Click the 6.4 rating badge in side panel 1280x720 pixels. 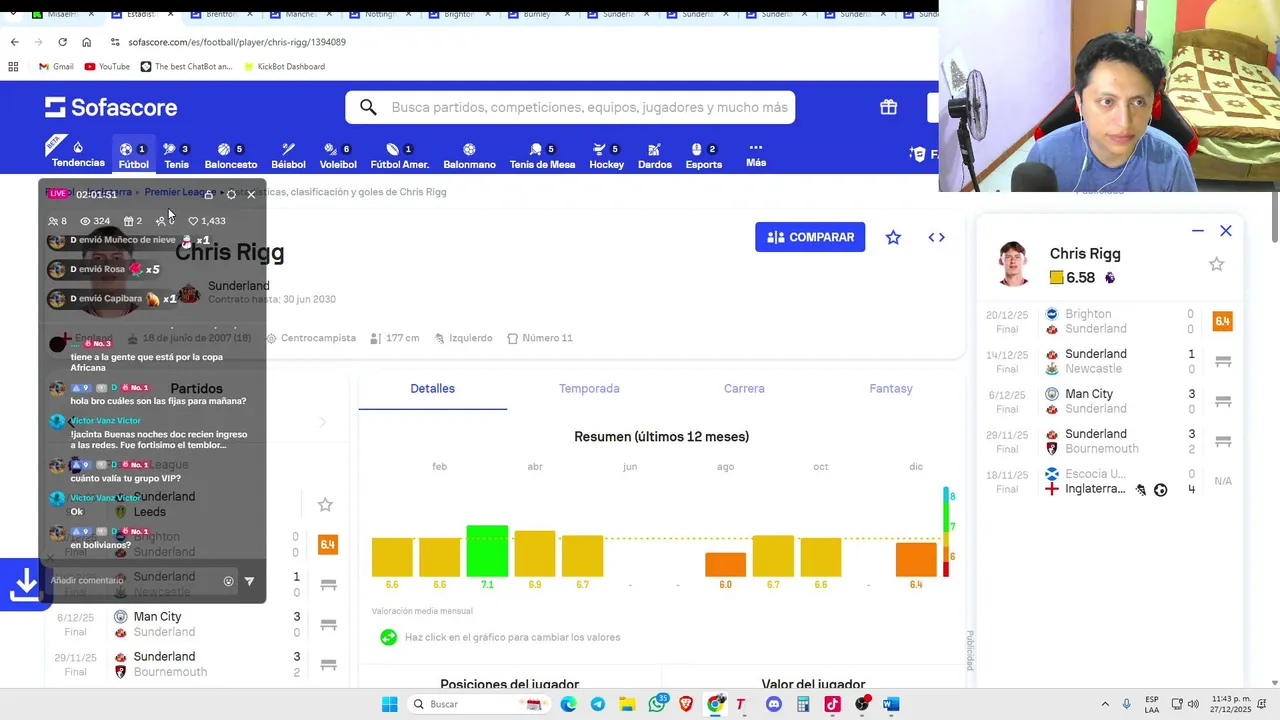1222,321
